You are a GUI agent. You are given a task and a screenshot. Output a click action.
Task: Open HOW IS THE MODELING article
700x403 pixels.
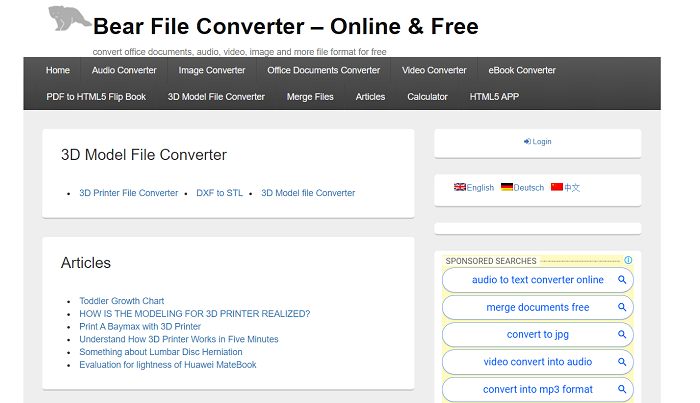coord(195,314)
